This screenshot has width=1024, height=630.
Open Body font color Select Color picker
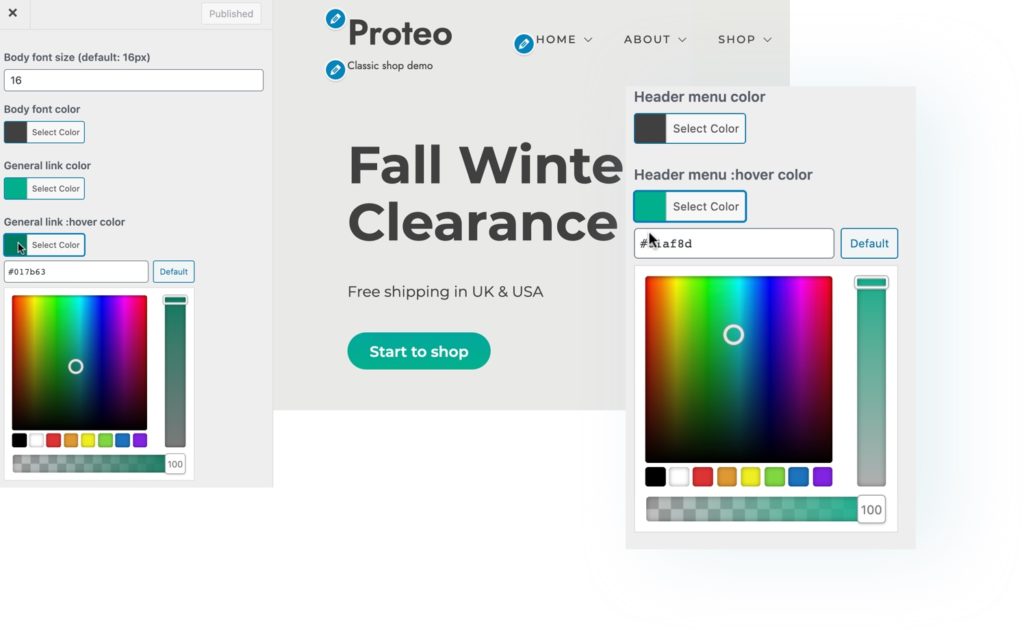click(44, 133)
